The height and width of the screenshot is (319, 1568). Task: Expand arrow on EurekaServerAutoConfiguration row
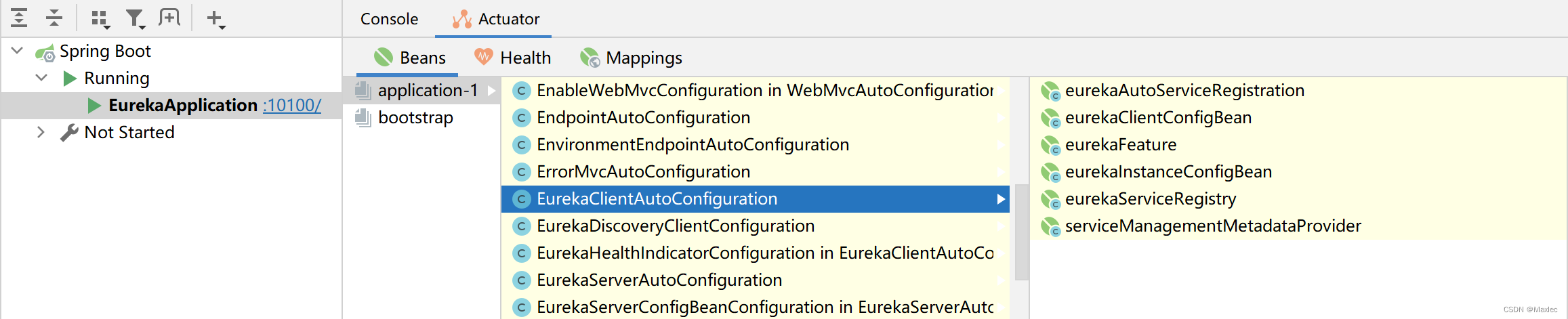(1001, 280)
